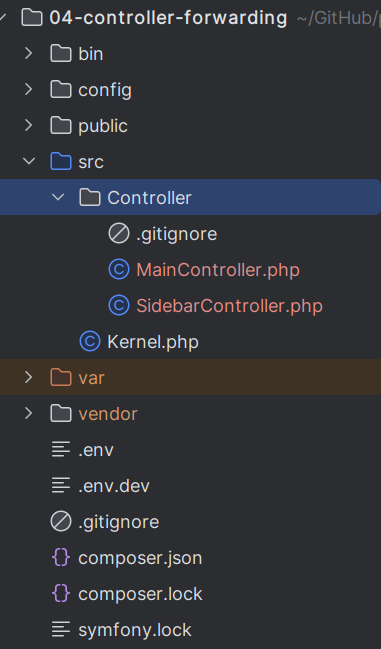Collapse the Controller folder chevron
Screen dimensions: 381x649
pos(58,197)
